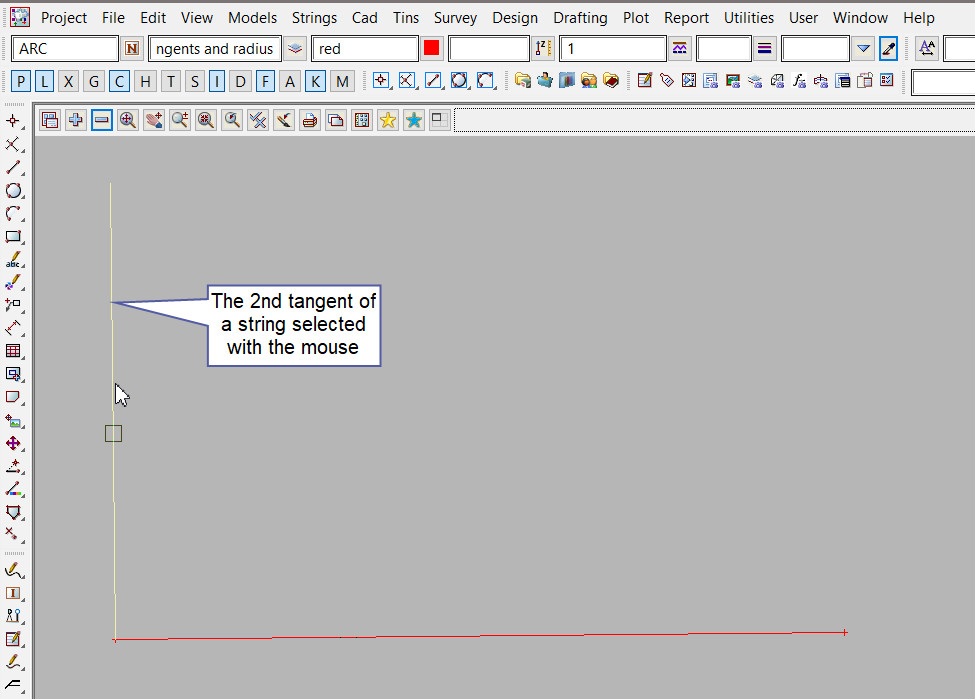Select the rectangle tool in left toolbar
Viewport: 975px width, 699px height.
click(x=13, y=237)
